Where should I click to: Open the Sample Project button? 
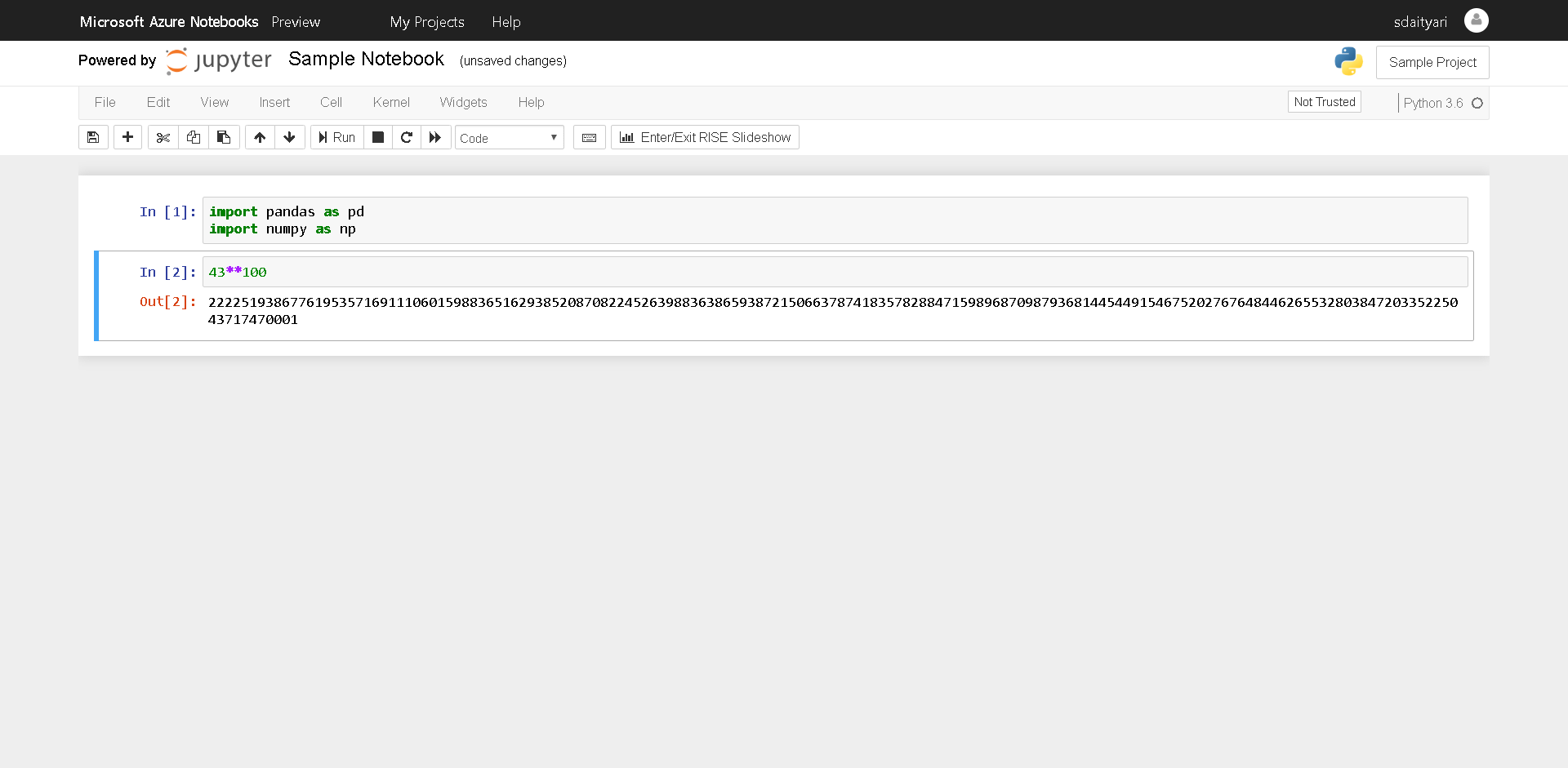[1432, 62]
